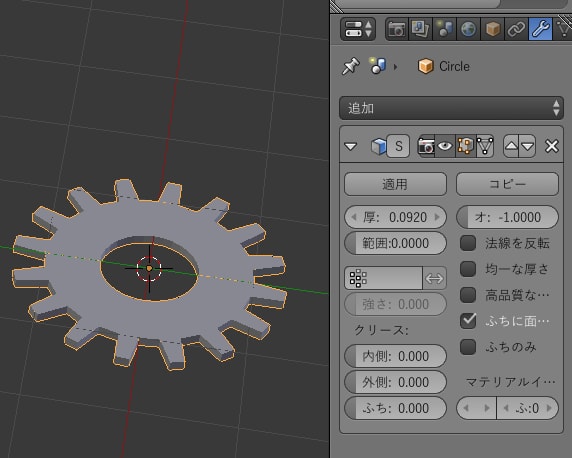Enable the 法線を反転 checkbox
Image resolution: width=572 pixels, height=458 pixels.
tap(468, 243)
